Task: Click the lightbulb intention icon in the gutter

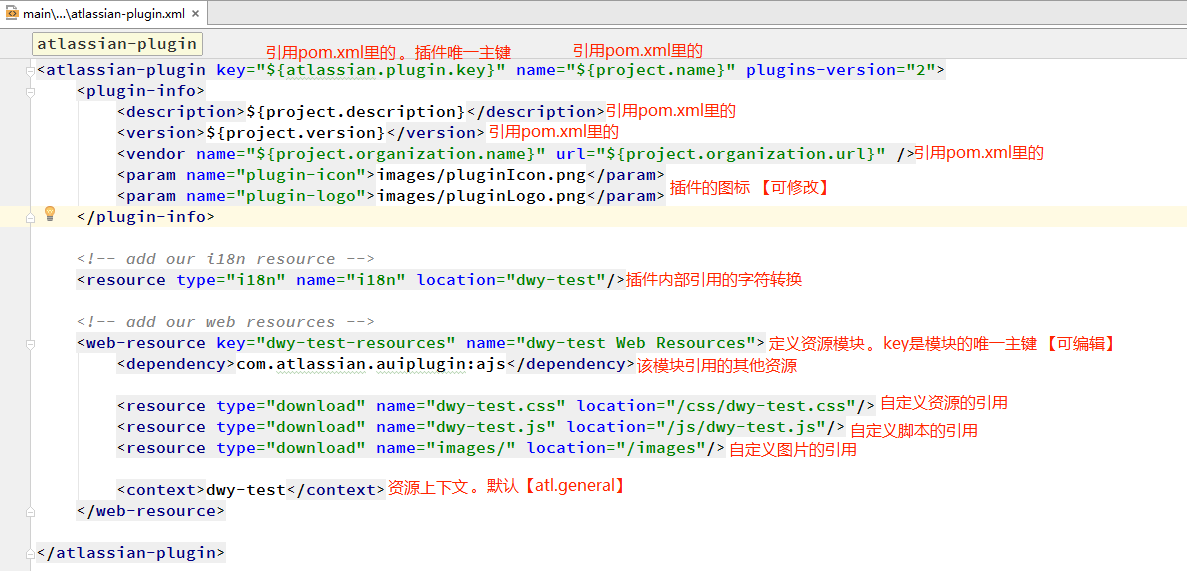Action: 50,213
